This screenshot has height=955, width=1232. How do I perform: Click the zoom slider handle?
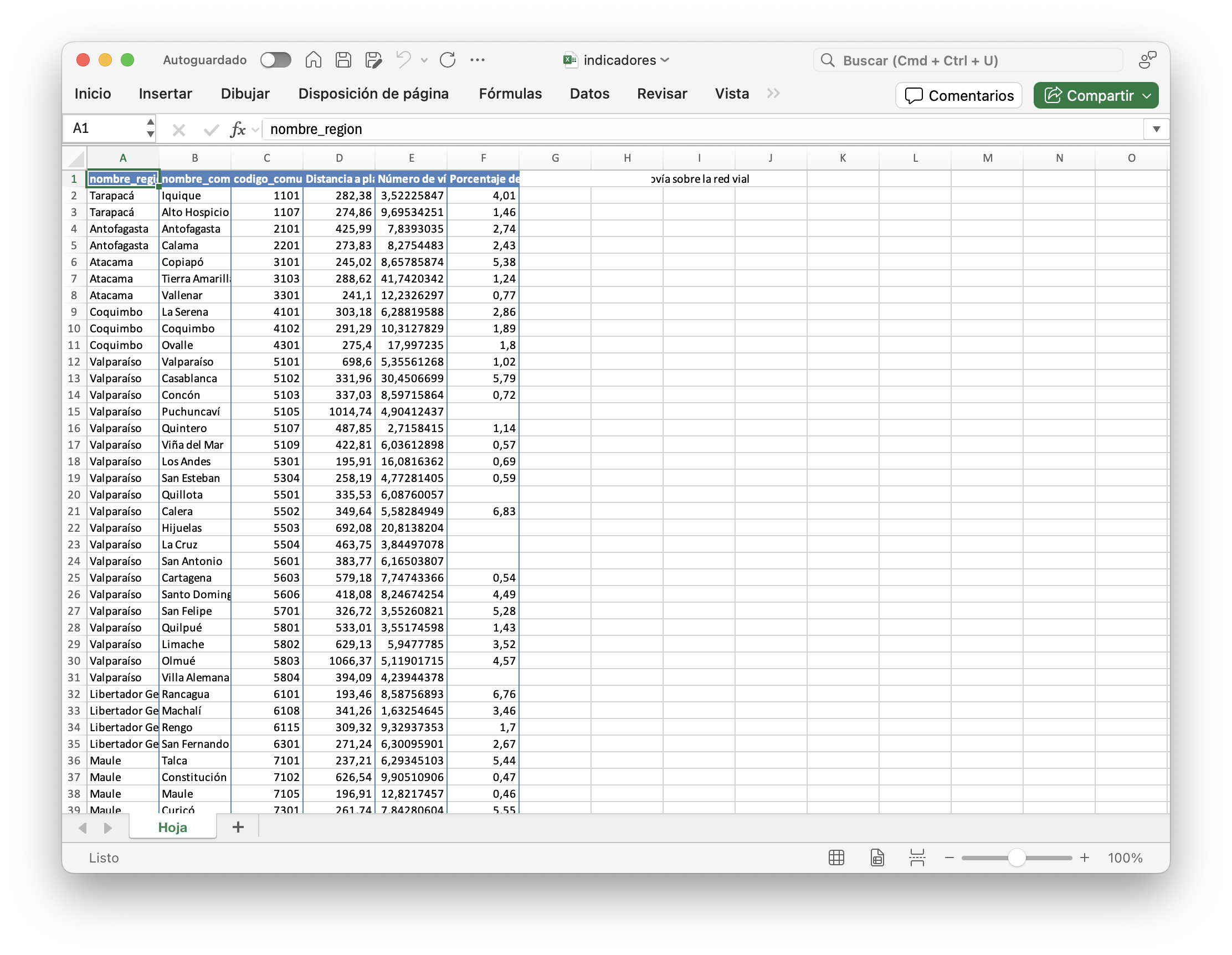[1016, 858]
